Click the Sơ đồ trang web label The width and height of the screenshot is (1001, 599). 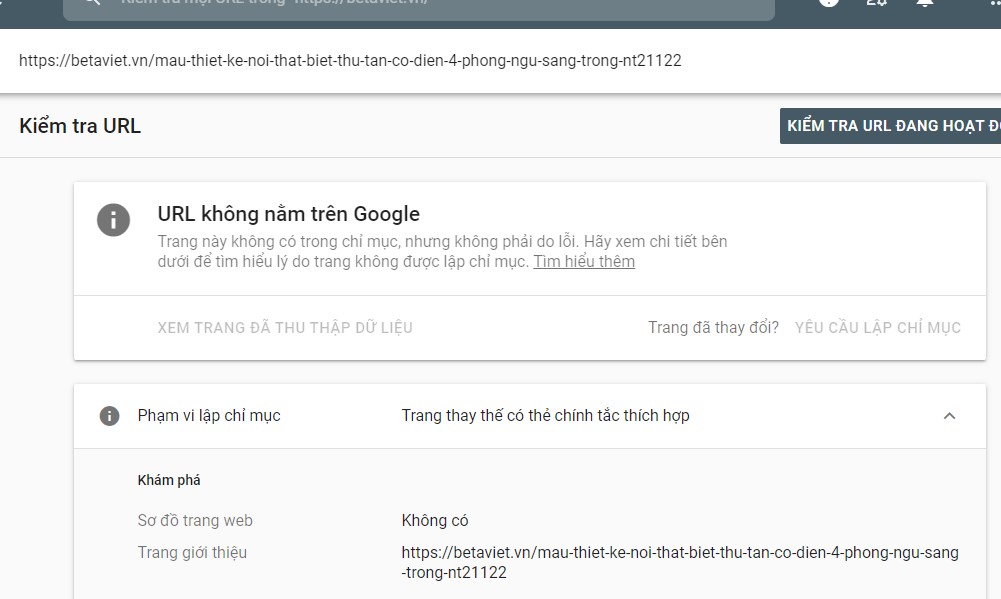point(195,520)
